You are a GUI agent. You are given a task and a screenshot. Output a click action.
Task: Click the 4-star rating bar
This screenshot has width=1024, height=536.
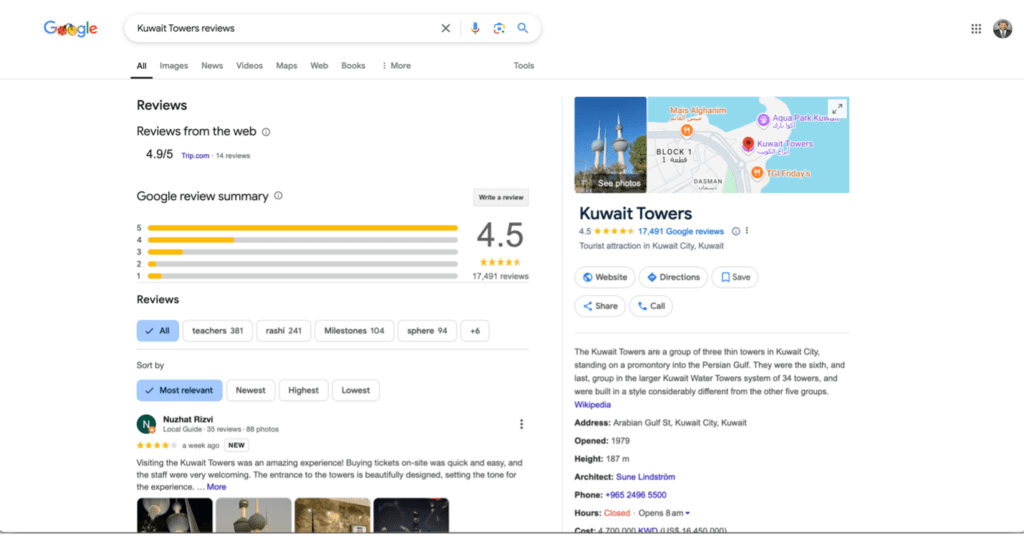pos(302,240)
